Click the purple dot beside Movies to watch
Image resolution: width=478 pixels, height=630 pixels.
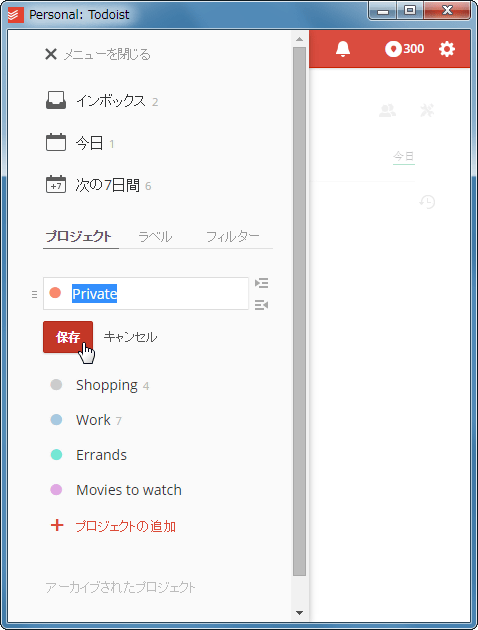pos(56,490)
